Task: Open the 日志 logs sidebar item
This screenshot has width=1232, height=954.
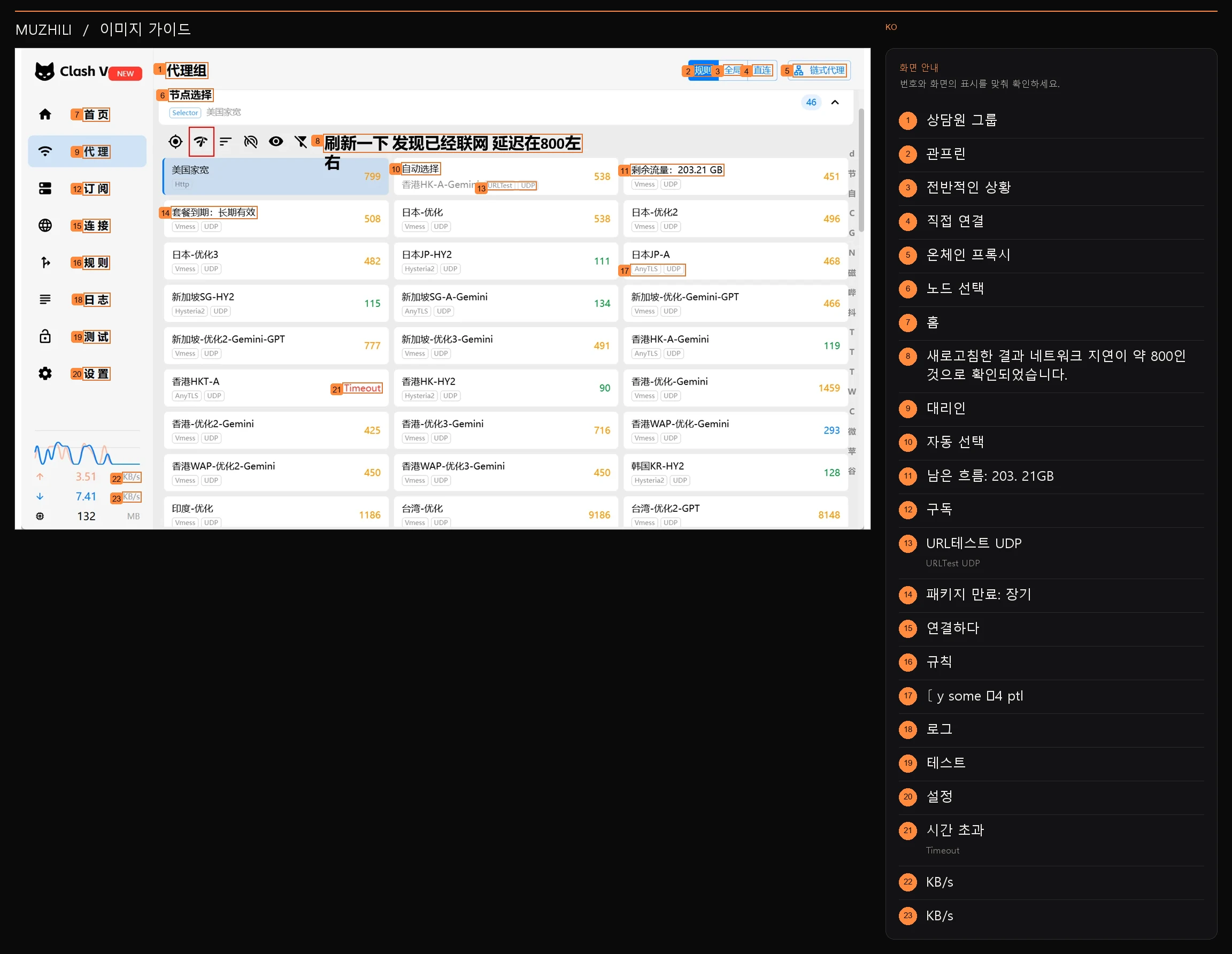Action: click(x=87, y=299)
